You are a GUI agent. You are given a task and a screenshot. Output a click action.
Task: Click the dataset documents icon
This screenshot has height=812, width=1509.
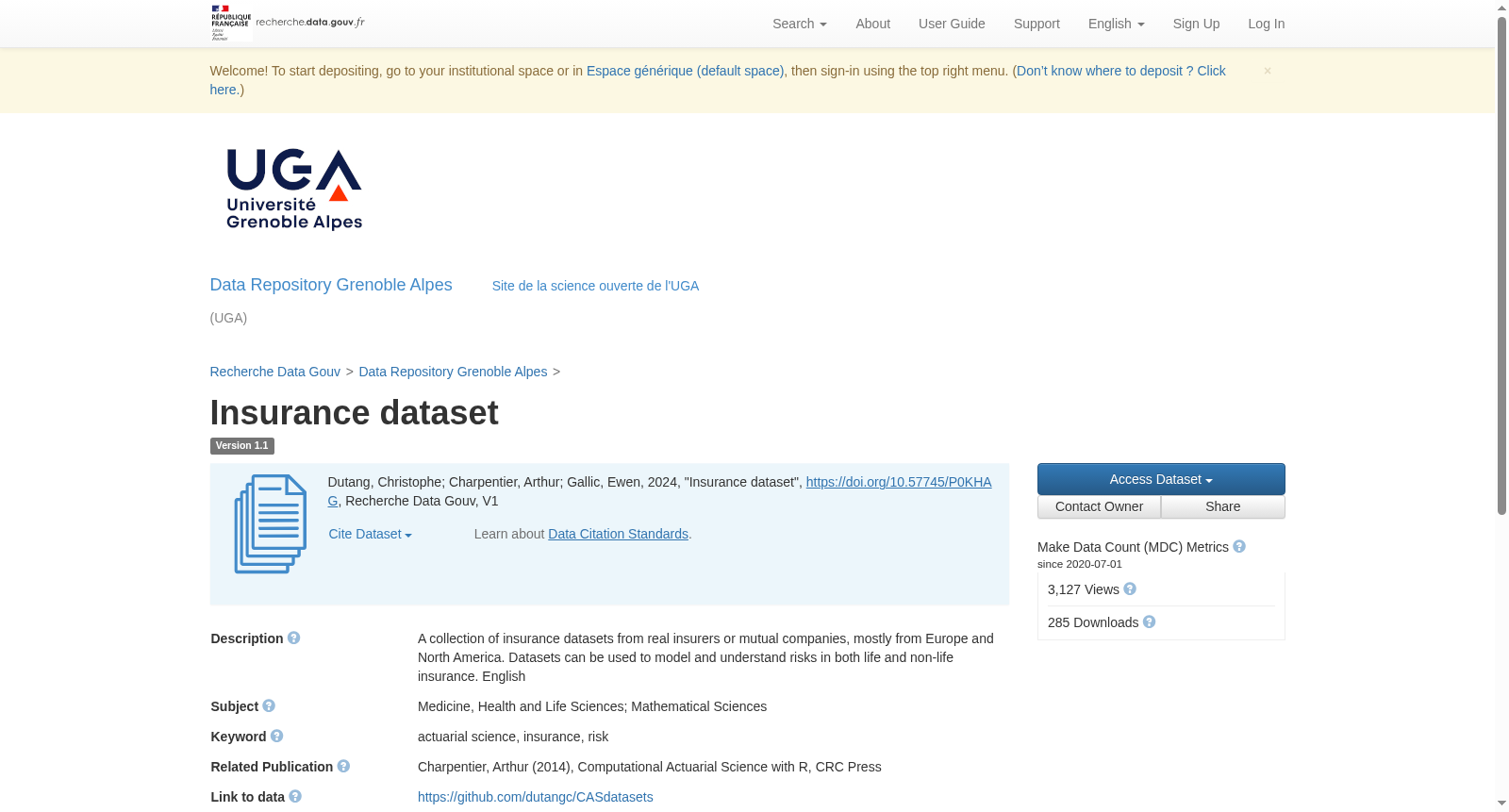click(271, 524)
